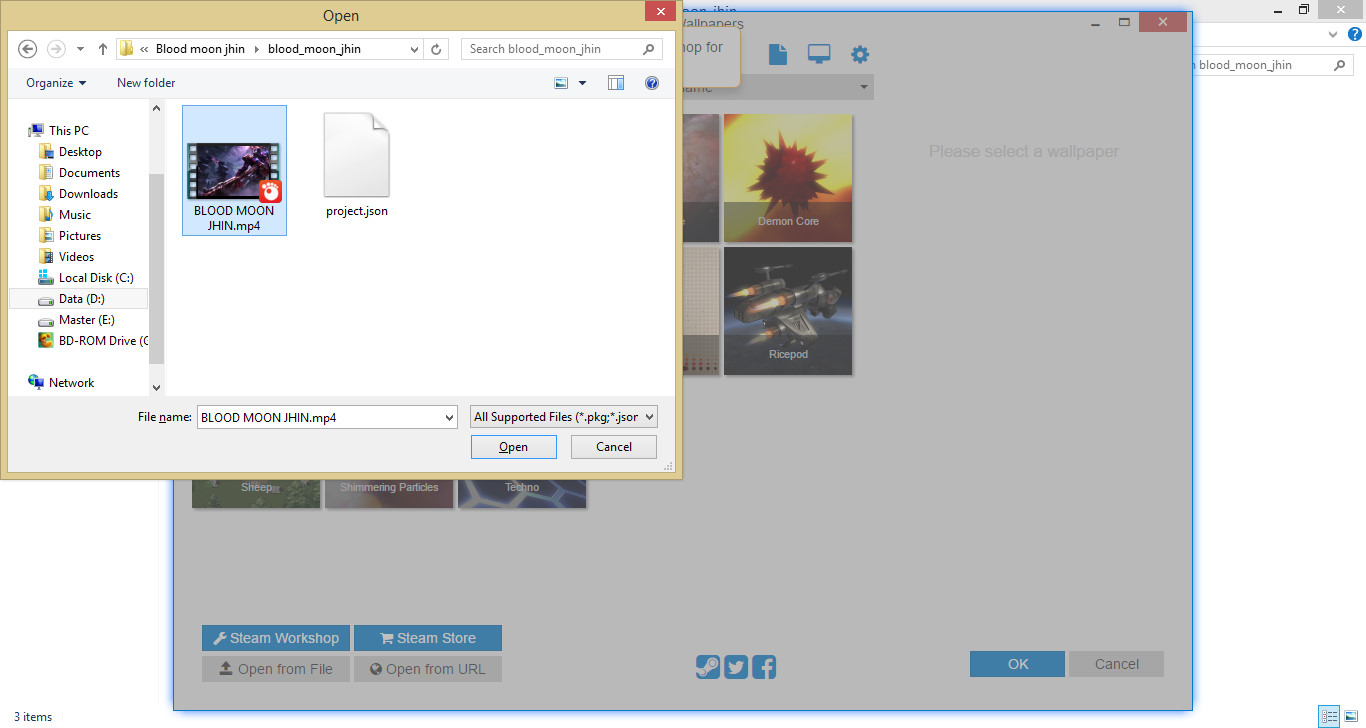Screen dimensions: 1366x728
Task: Select project.json file
Action: pos(357,165)
